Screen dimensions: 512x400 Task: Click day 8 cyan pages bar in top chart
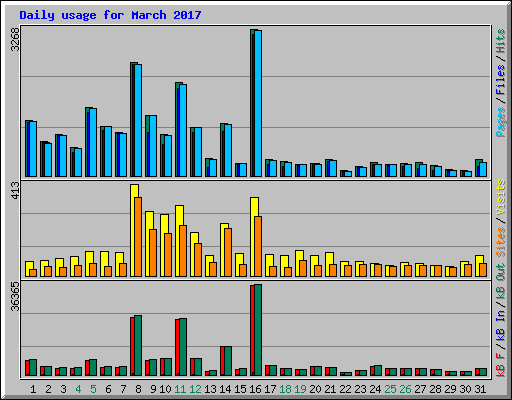point(138,120)
